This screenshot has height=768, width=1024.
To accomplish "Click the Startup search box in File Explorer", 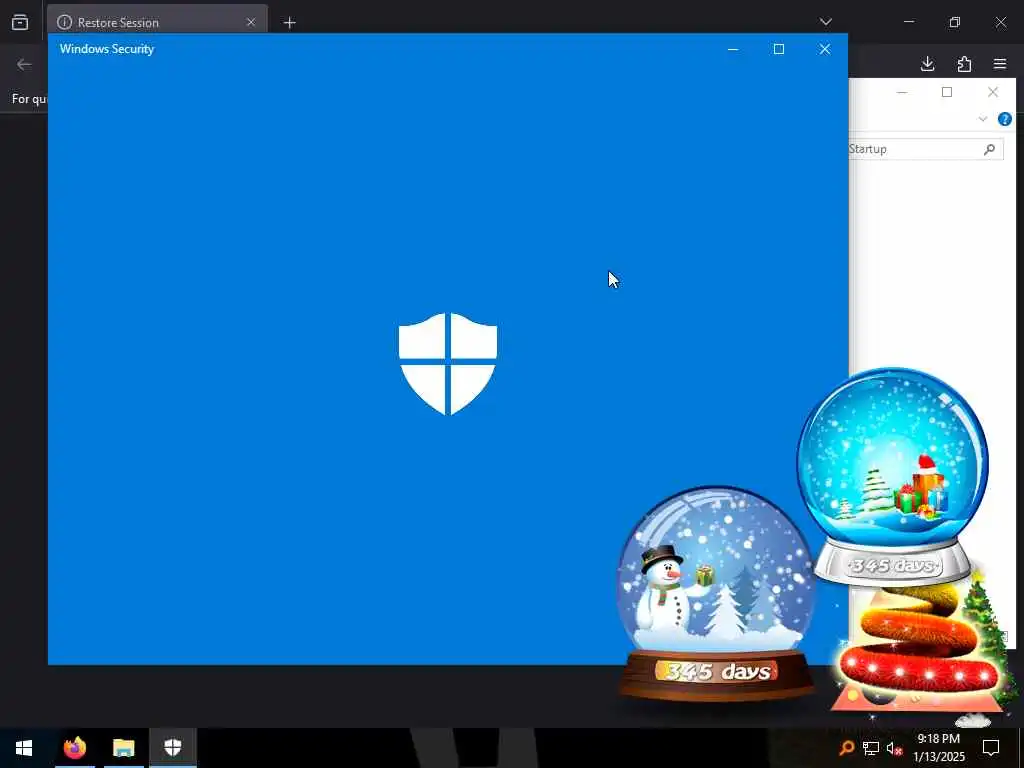I will tap(925, 149).
